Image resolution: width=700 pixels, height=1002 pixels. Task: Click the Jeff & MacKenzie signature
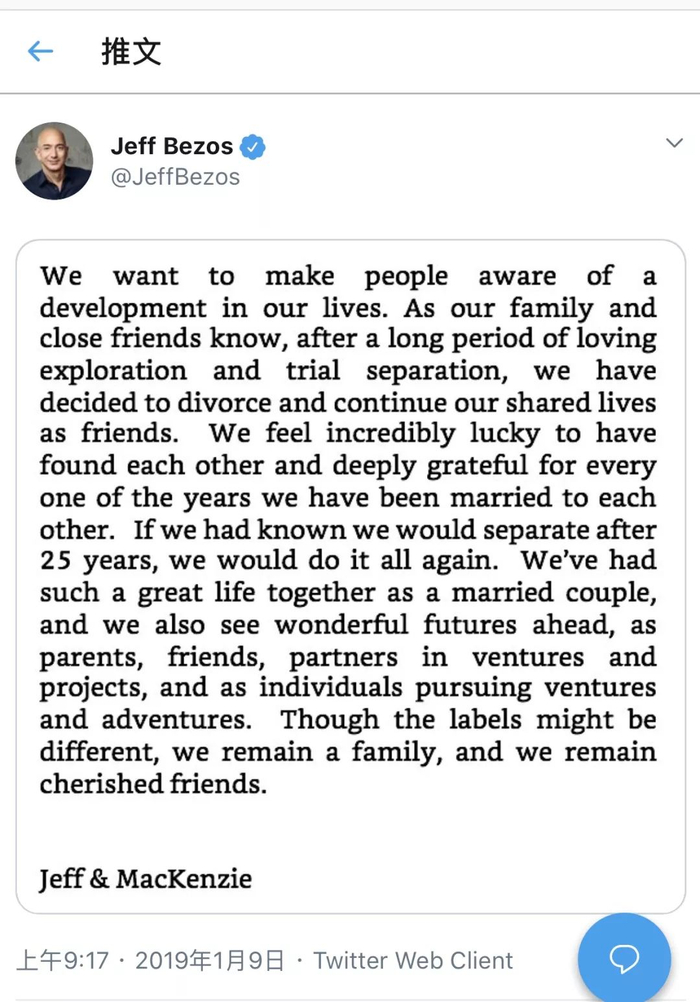145,879
